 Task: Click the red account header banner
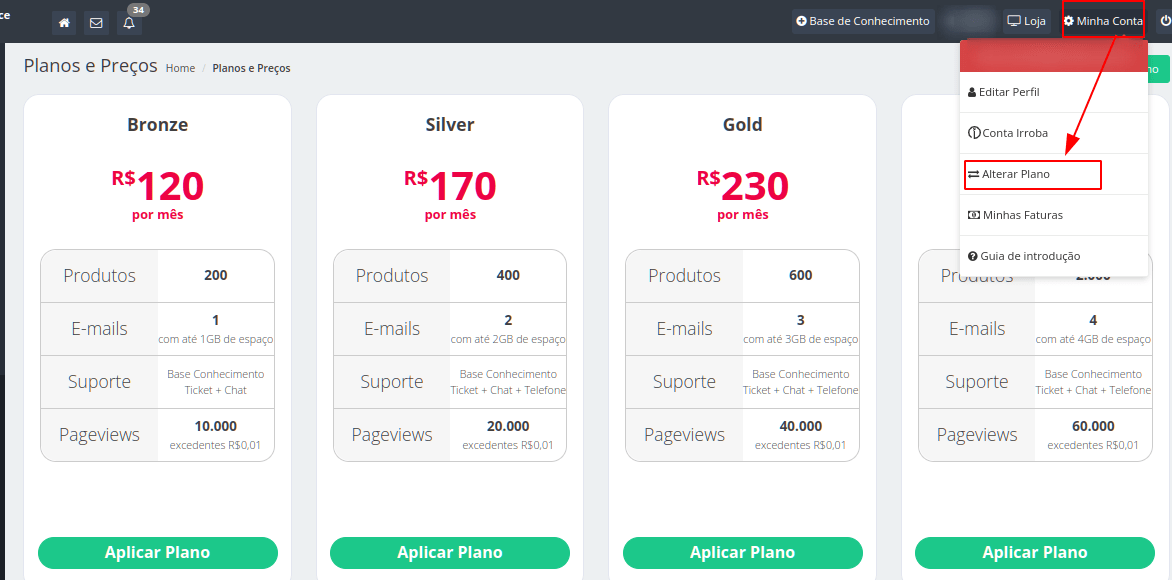[x=1054, y=56]
